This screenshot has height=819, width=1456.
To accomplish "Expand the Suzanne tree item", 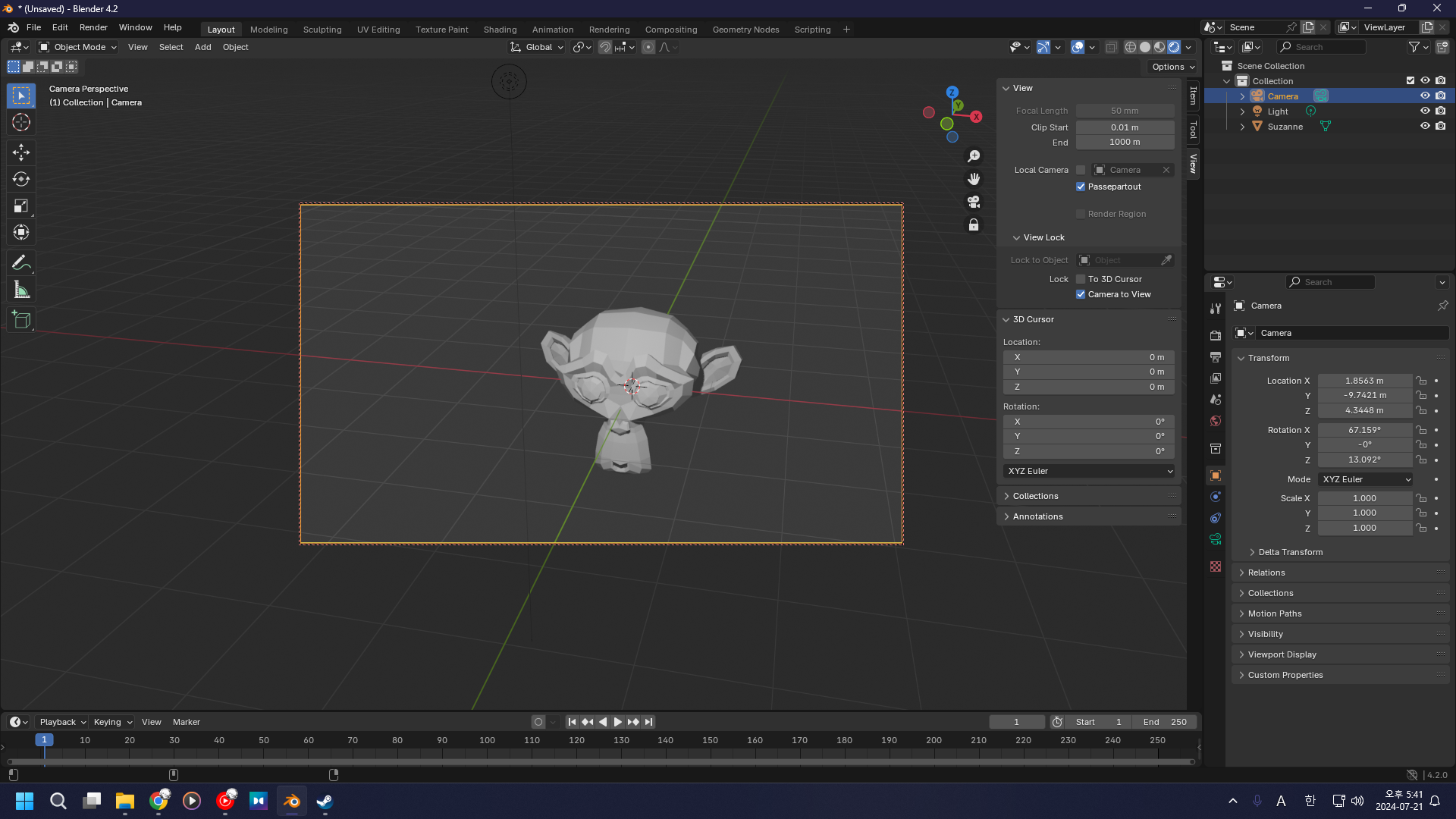I will point(1242,127).
